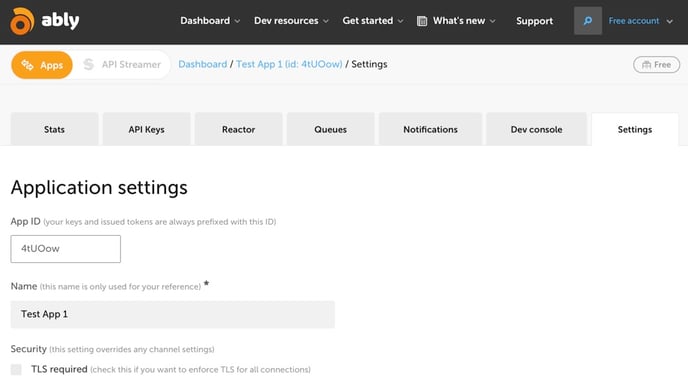The width and height of the screenshot is (688, 390).
Task: Open the Dashboard dropdown menu
Action: [x=210, y=21]
